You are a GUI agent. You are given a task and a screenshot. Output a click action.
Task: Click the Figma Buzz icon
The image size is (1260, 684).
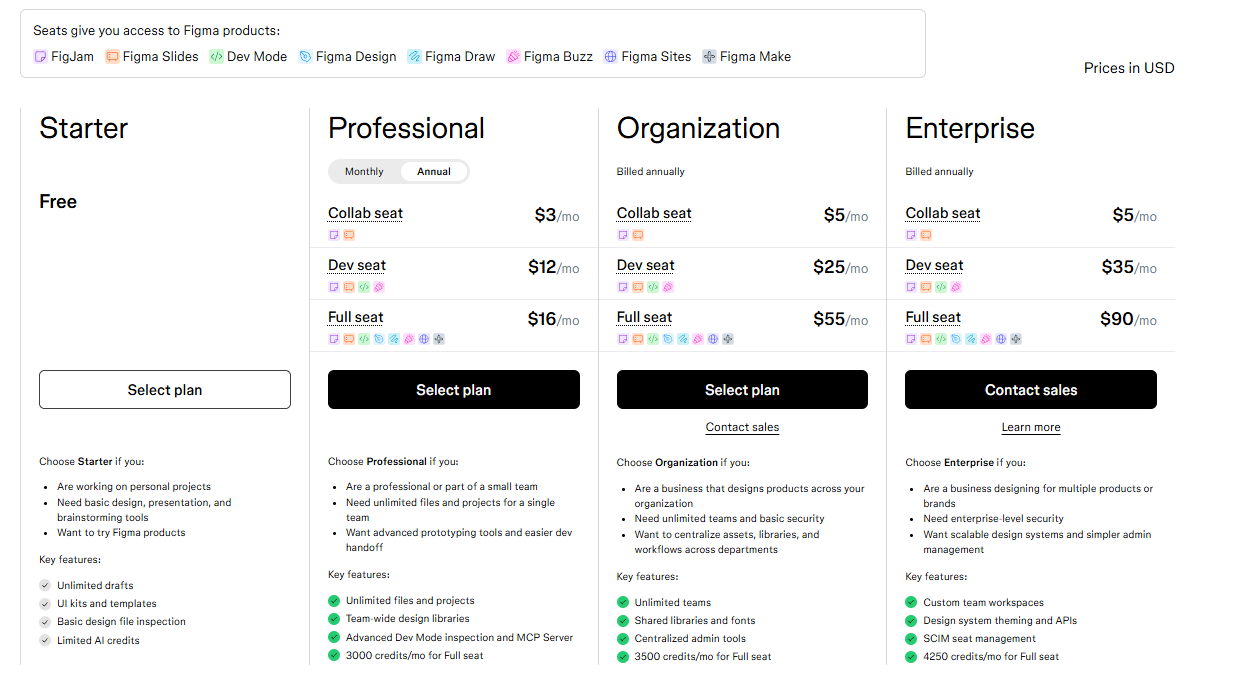click(513, 57)
